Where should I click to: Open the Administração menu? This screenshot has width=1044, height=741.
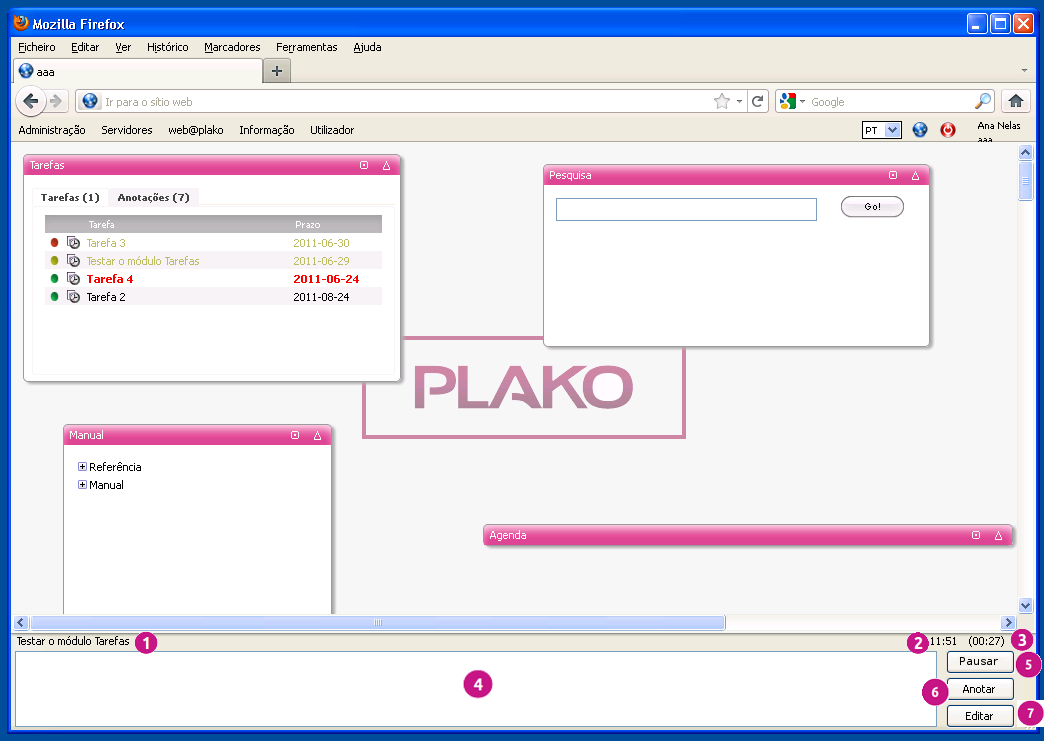click(x=52, y=130)
